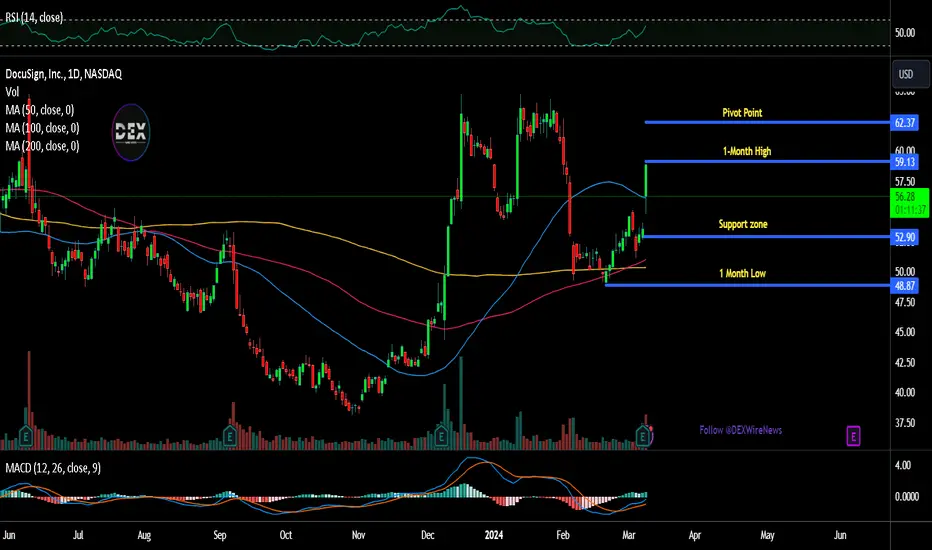Open the March earnings E marker

[643, 436]
